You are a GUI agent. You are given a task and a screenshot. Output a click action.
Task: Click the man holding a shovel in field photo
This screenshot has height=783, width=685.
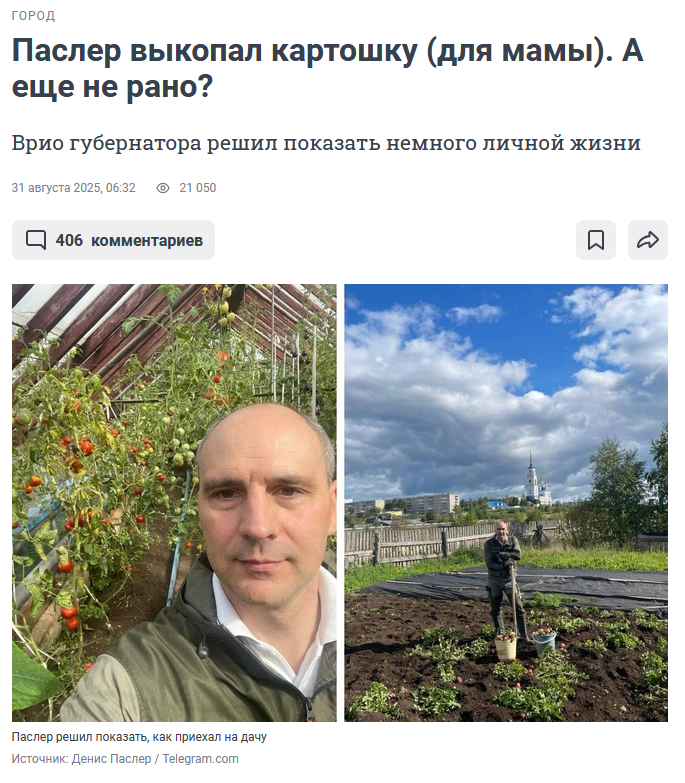coord(505,582)
